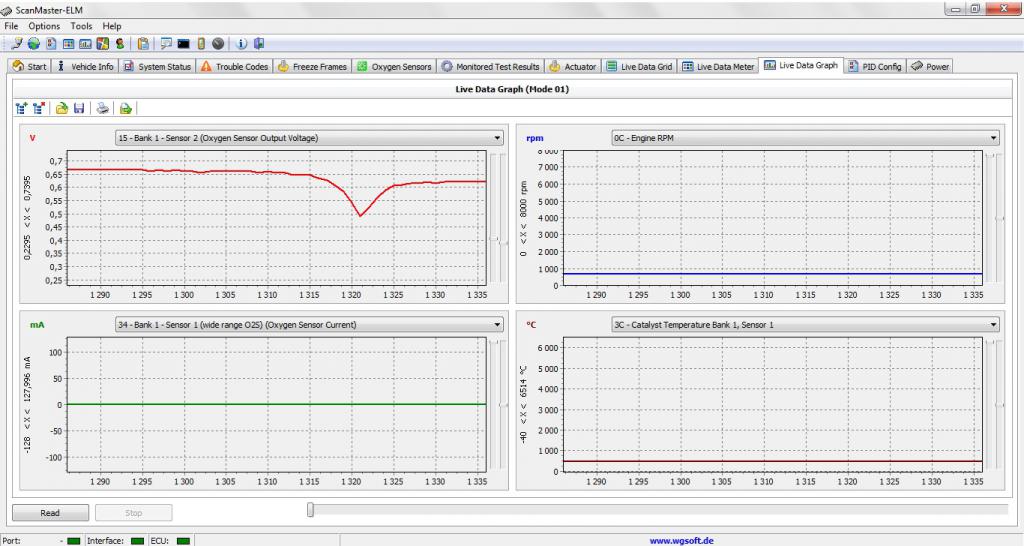The image size is (1024, 546).
Task: Expand the wide range O2S Sensor Current dropdown
Action: click(497, 325)
